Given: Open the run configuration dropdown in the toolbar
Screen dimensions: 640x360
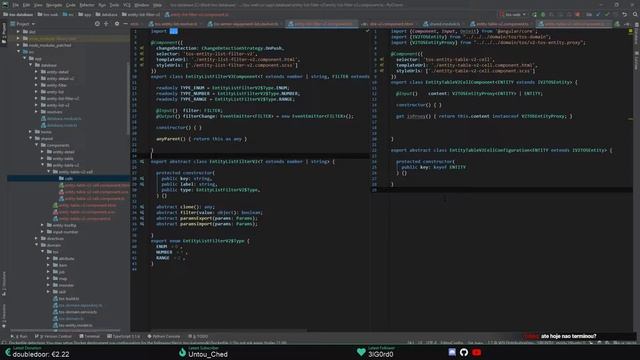Looking at the screenshot, I should coord(513,14).
